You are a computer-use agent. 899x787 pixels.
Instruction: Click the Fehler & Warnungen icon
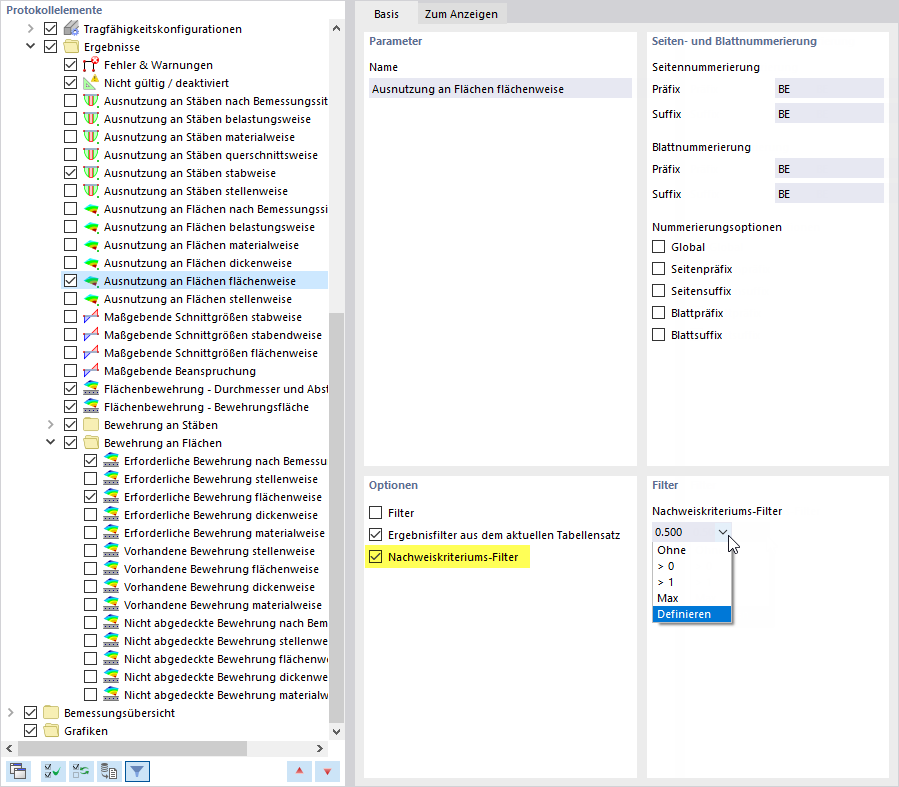click(91, 65)
